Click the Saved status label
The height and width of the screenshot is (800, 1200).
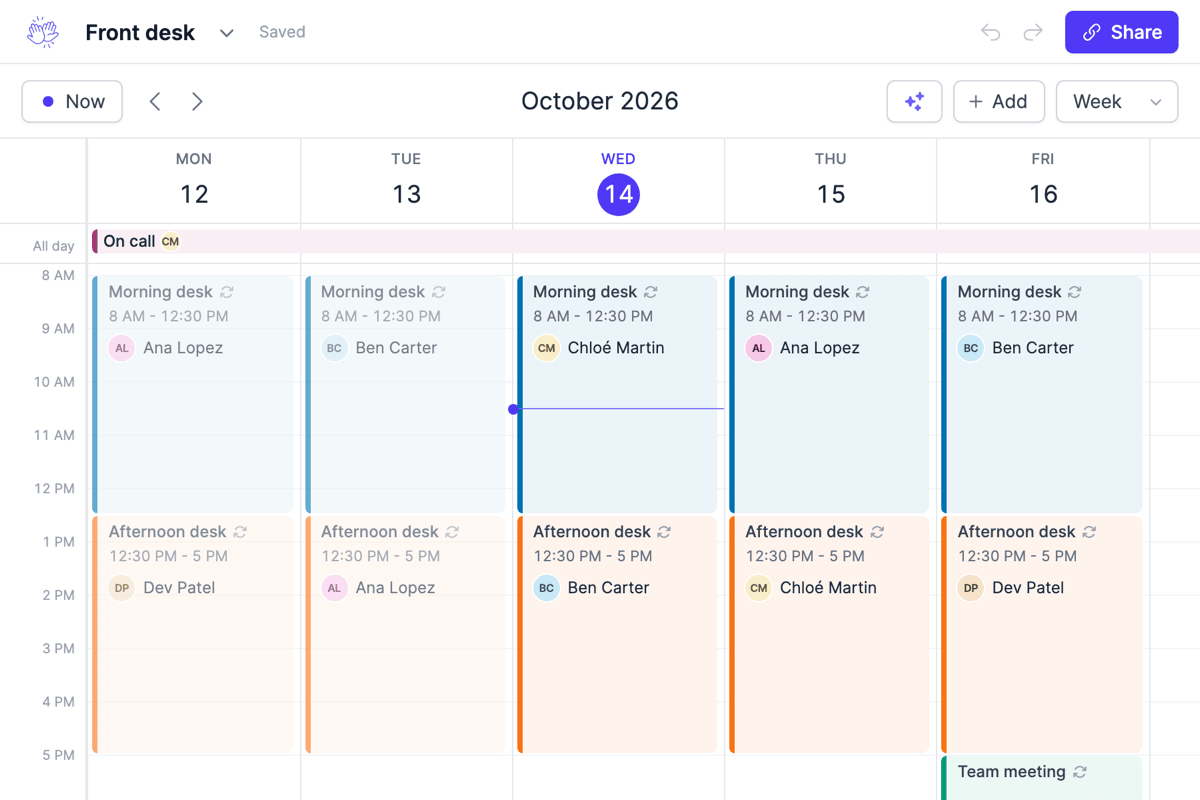coord(282,32)
